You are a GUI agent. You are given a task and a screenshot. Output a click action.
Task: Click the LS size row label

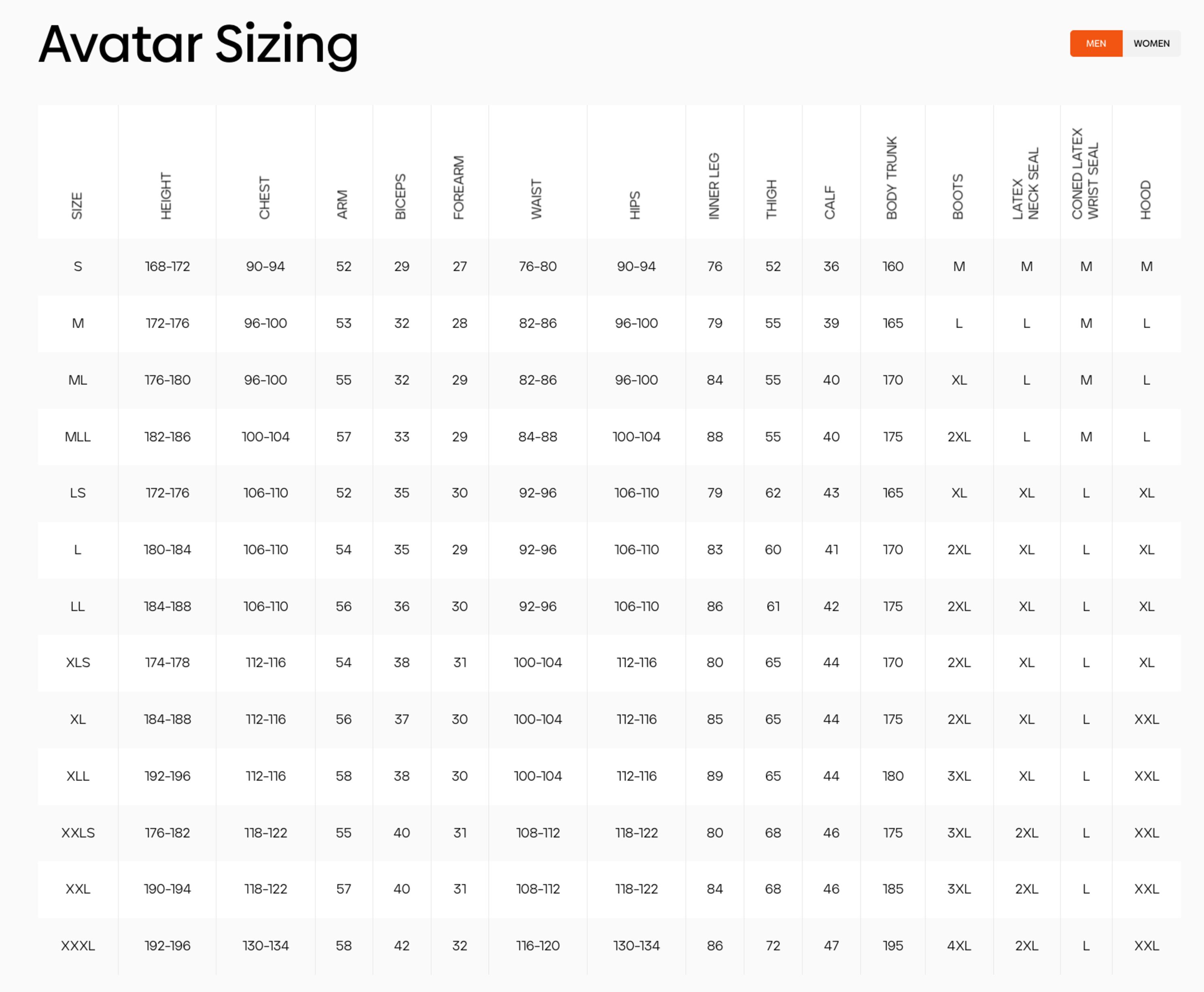point(78,493)
